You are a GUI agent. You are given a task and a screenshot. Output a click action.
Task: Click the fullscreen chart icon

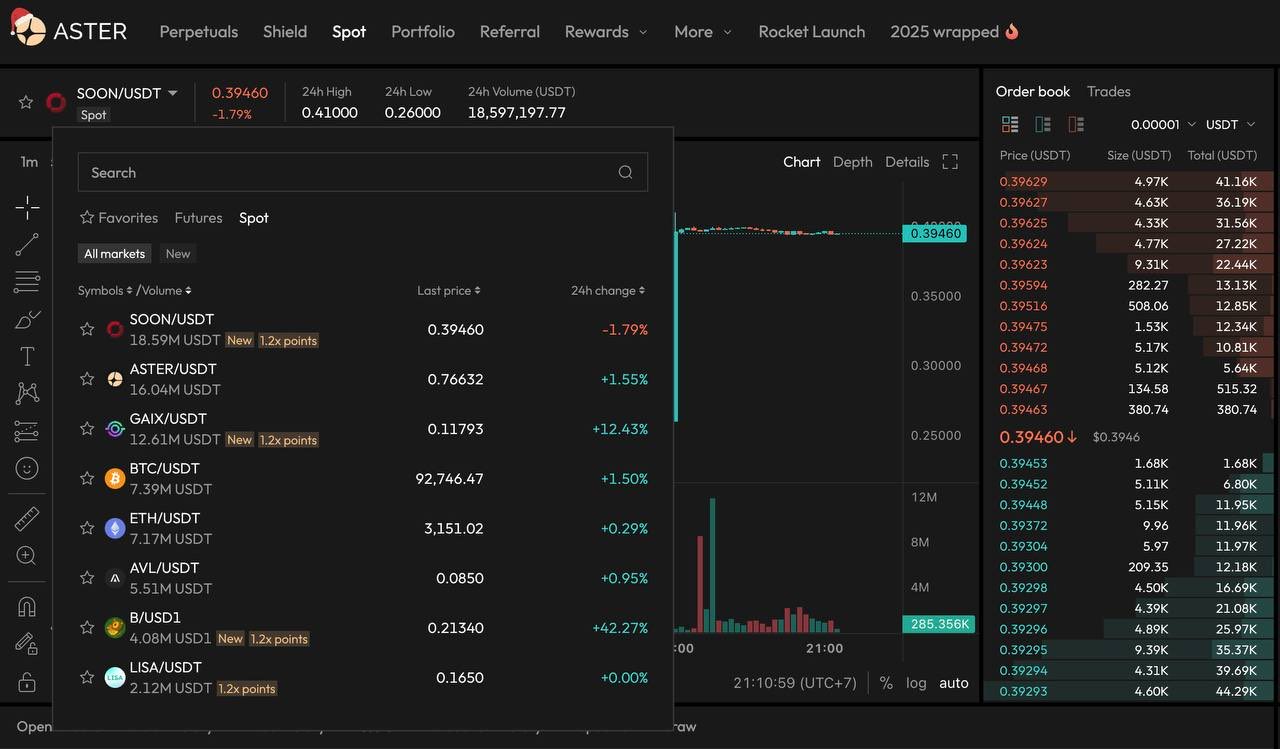pyautogui.click(x=950, y=162)
